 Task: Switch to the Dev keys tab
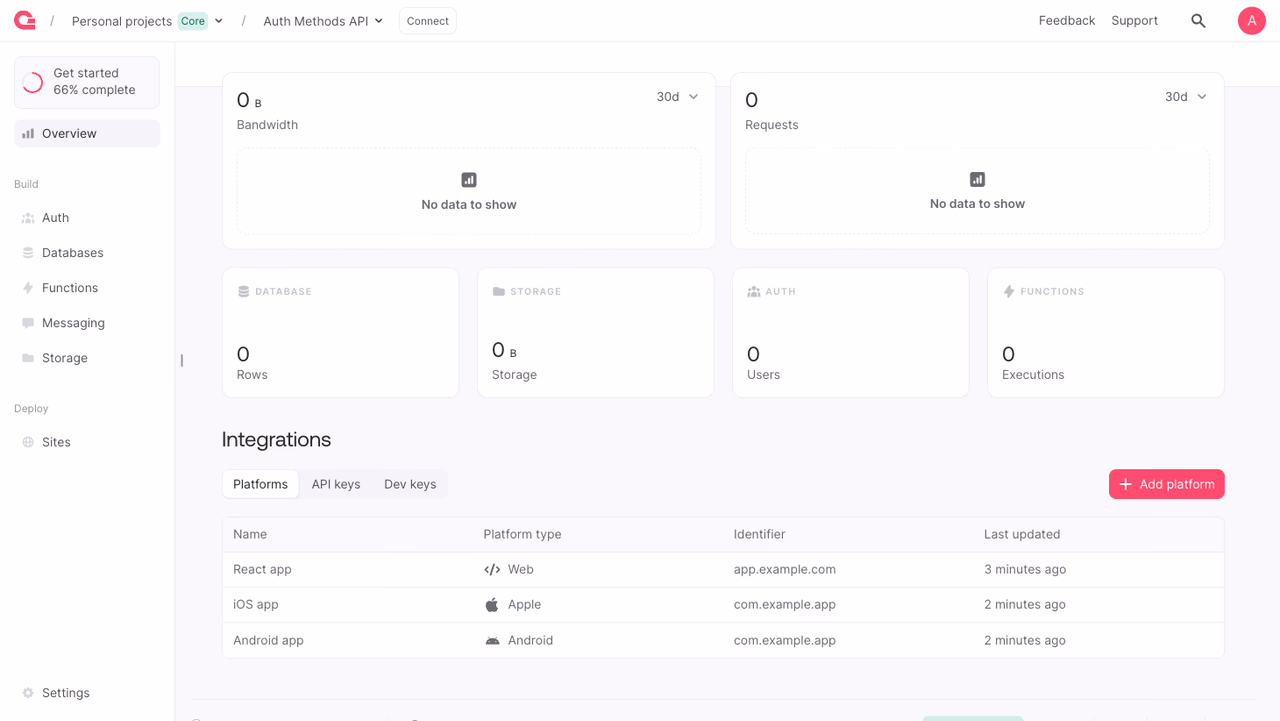click(410, 484)
